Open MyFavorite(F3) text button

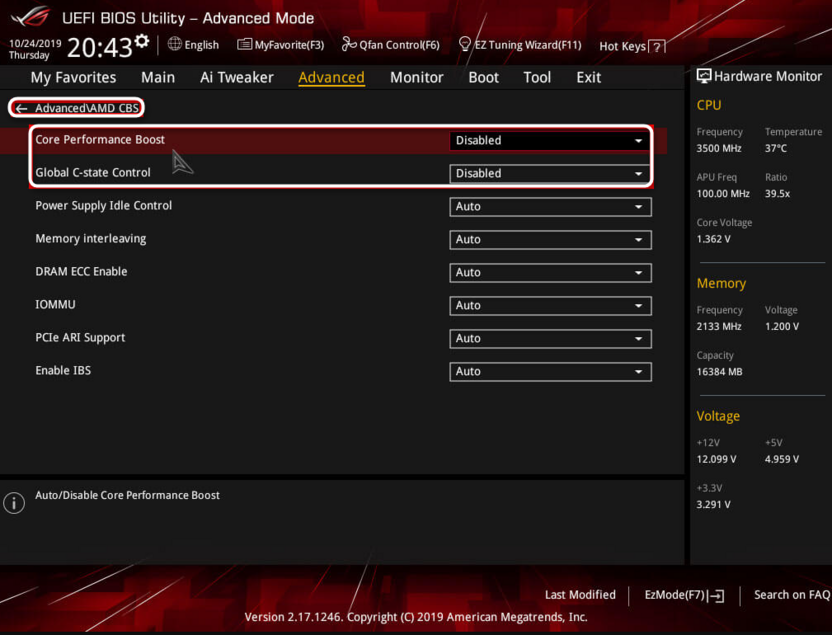pos(289,45)
